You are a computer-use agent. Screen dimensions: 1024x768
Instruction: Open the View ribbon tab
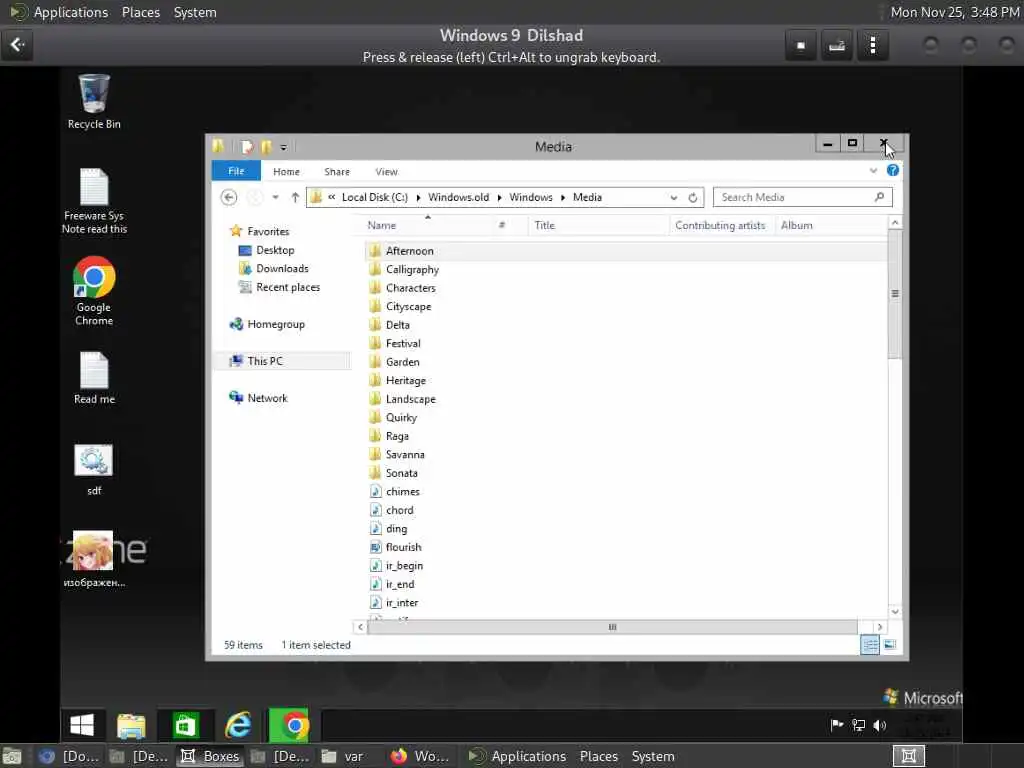[x=386, y=172]
